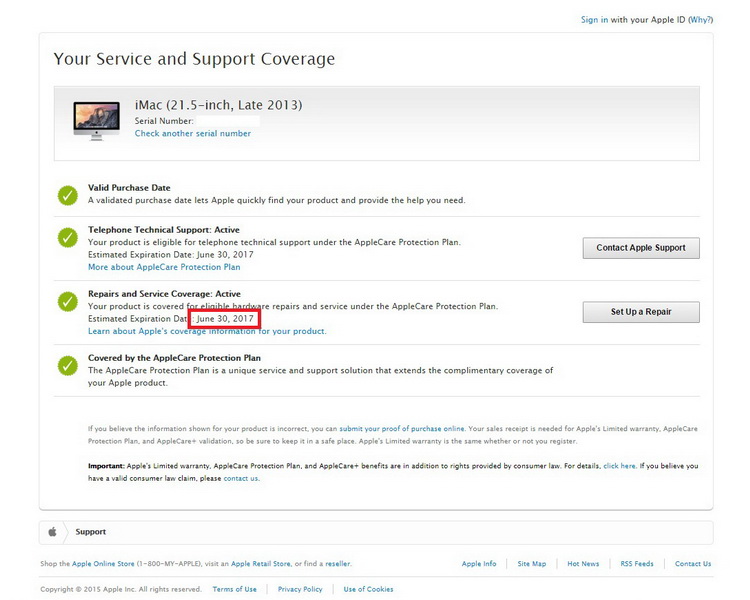Click the 'iMac (21.5-inch, Late 2013)' title
750x600 pixels.
[219, 105]
